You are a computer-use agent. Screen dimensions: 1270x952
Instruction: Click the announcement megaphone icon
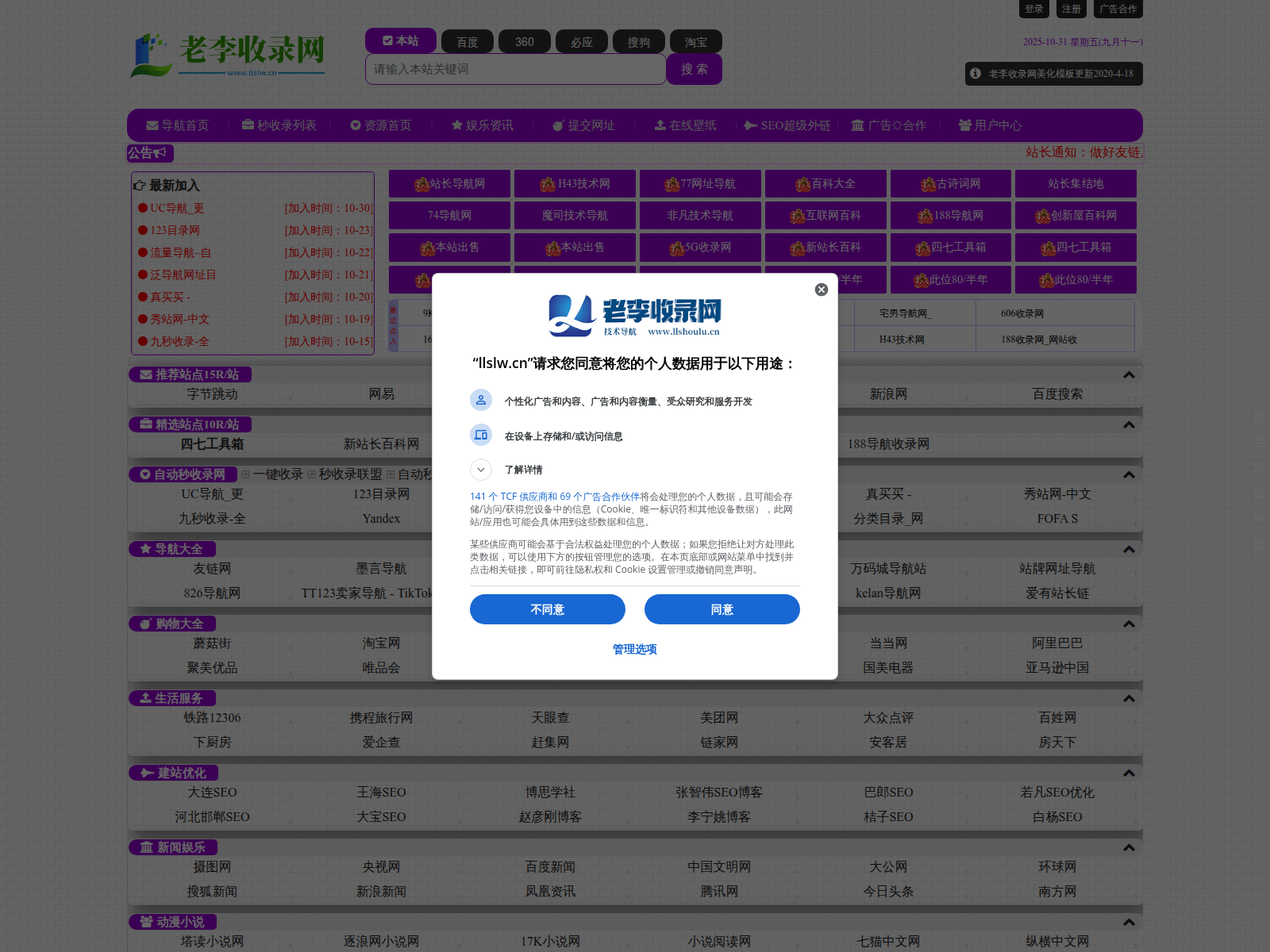coord(160,152)
